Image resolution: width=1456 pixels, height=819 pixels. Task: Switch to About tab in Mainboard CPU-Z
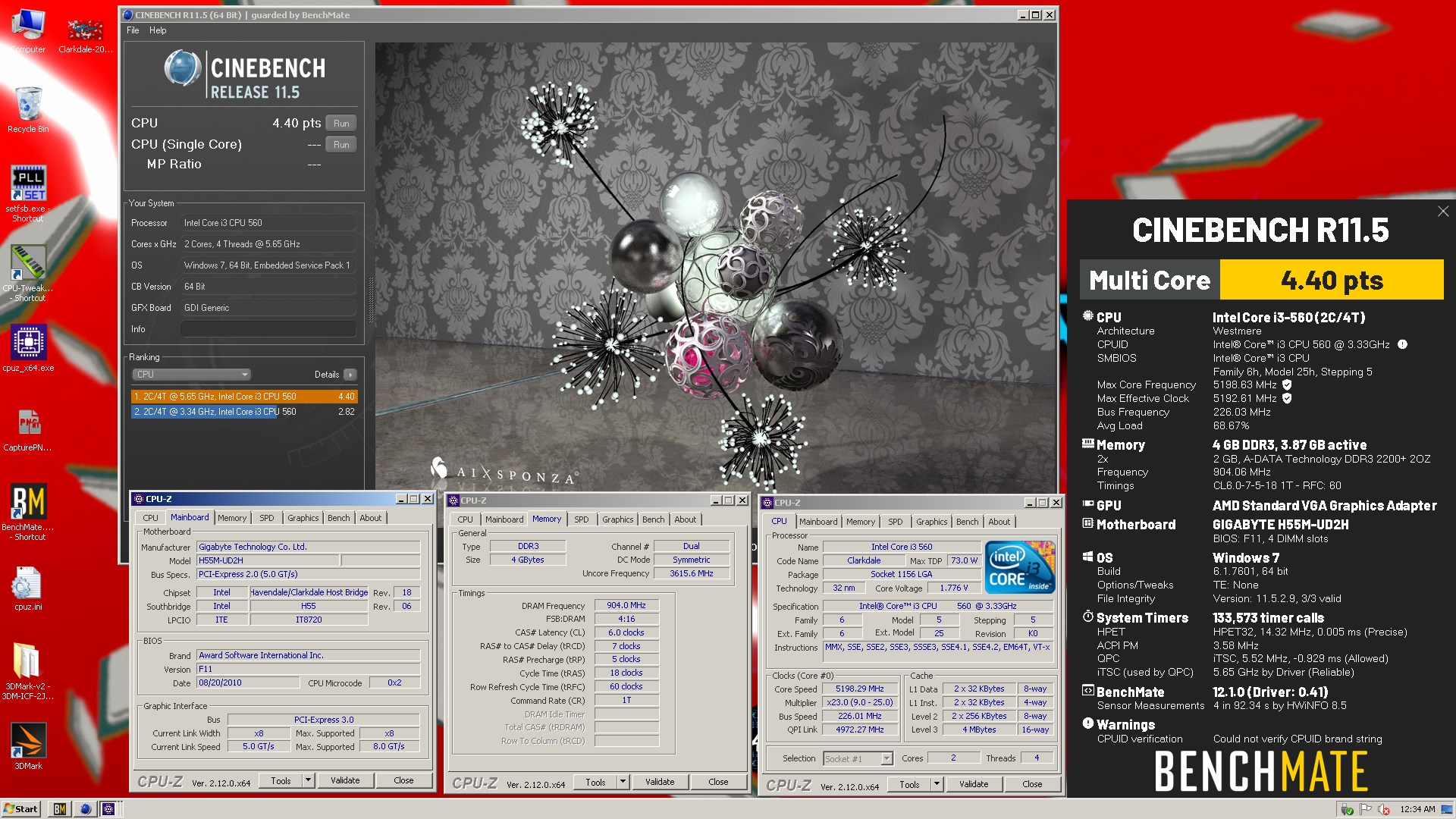371,518
